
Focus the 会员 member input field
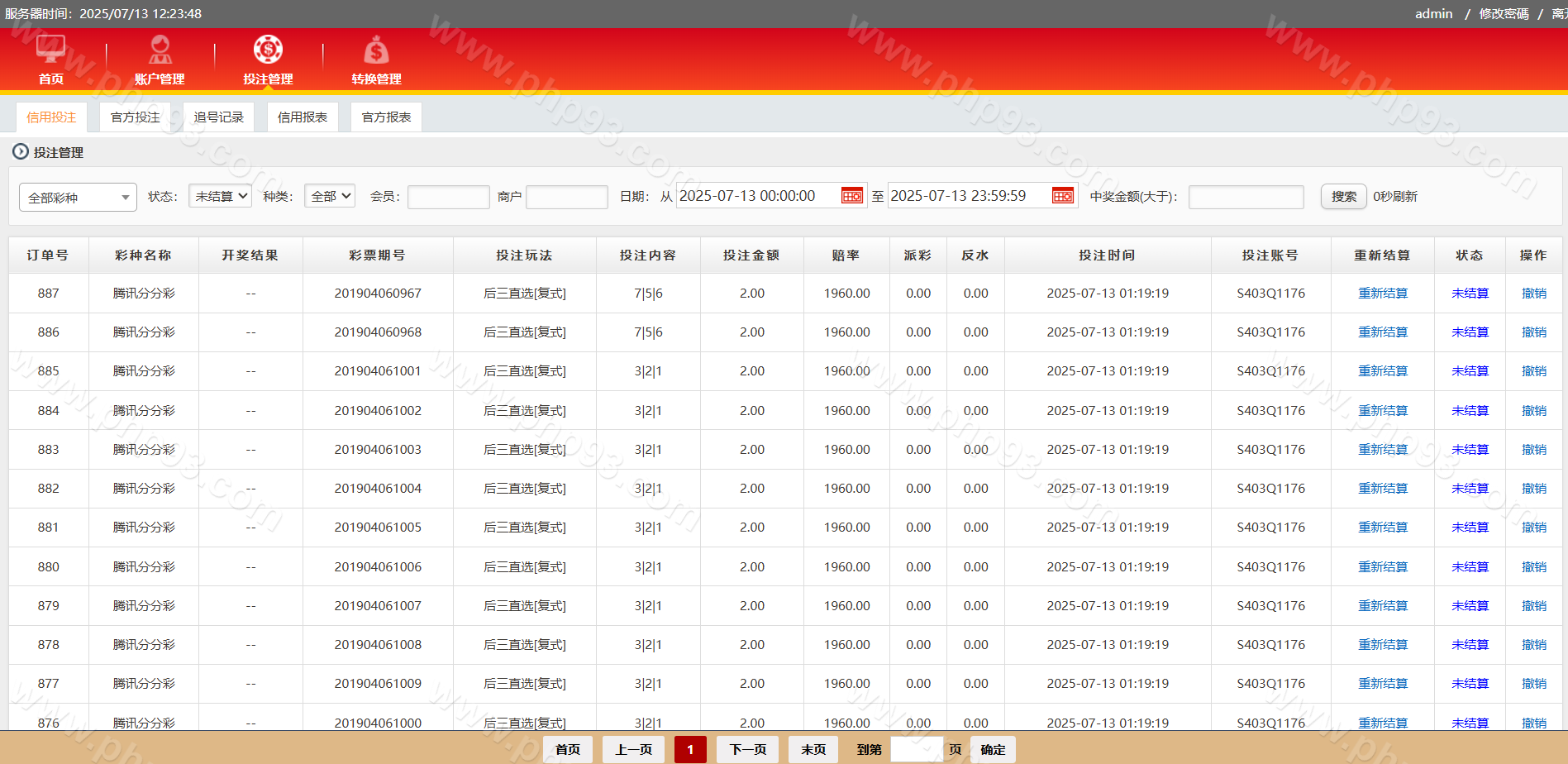[x=448, y=197]
